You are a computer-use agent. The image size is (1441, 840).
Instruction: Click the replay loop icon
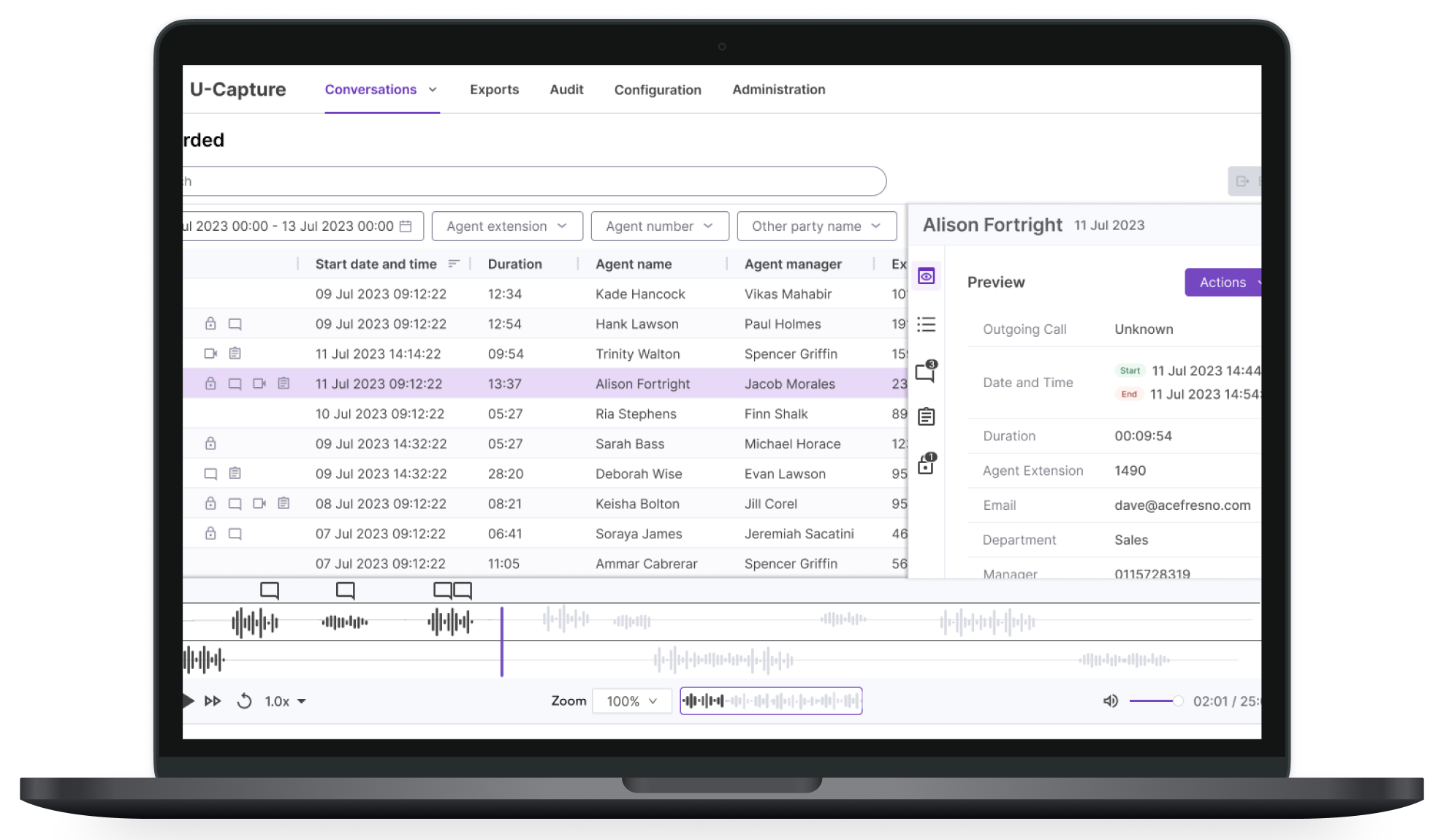click(x=244, y=701)
